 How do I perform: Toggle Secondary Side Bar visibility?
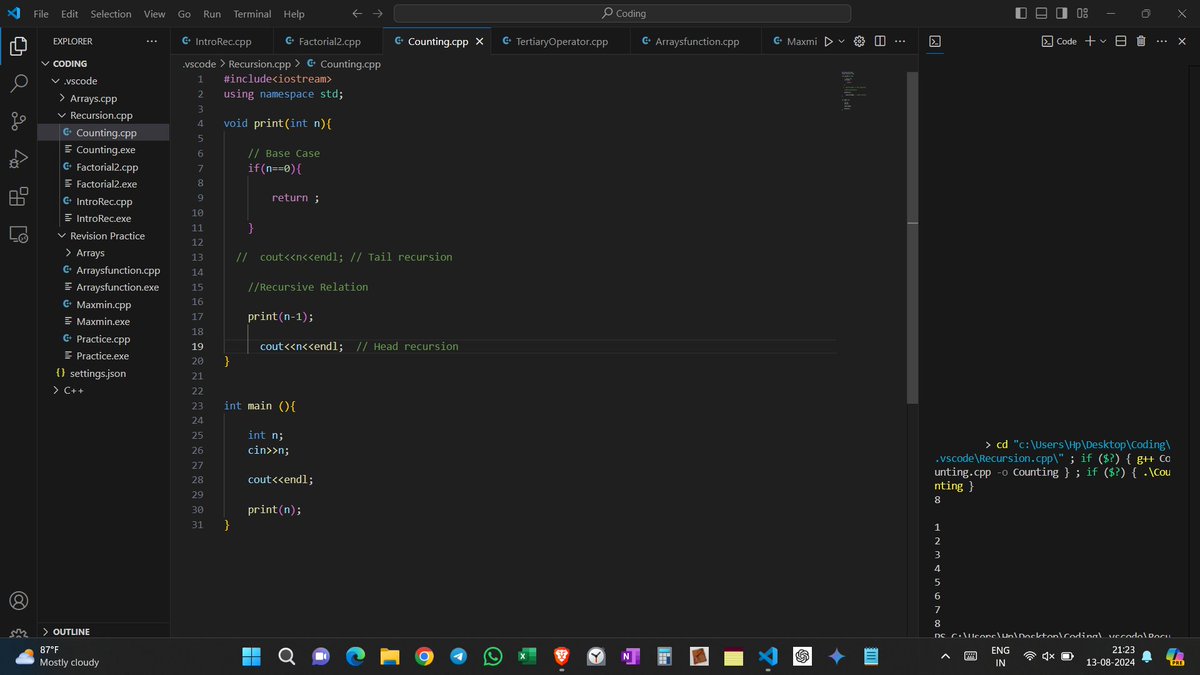click(x=1062, y=14)
